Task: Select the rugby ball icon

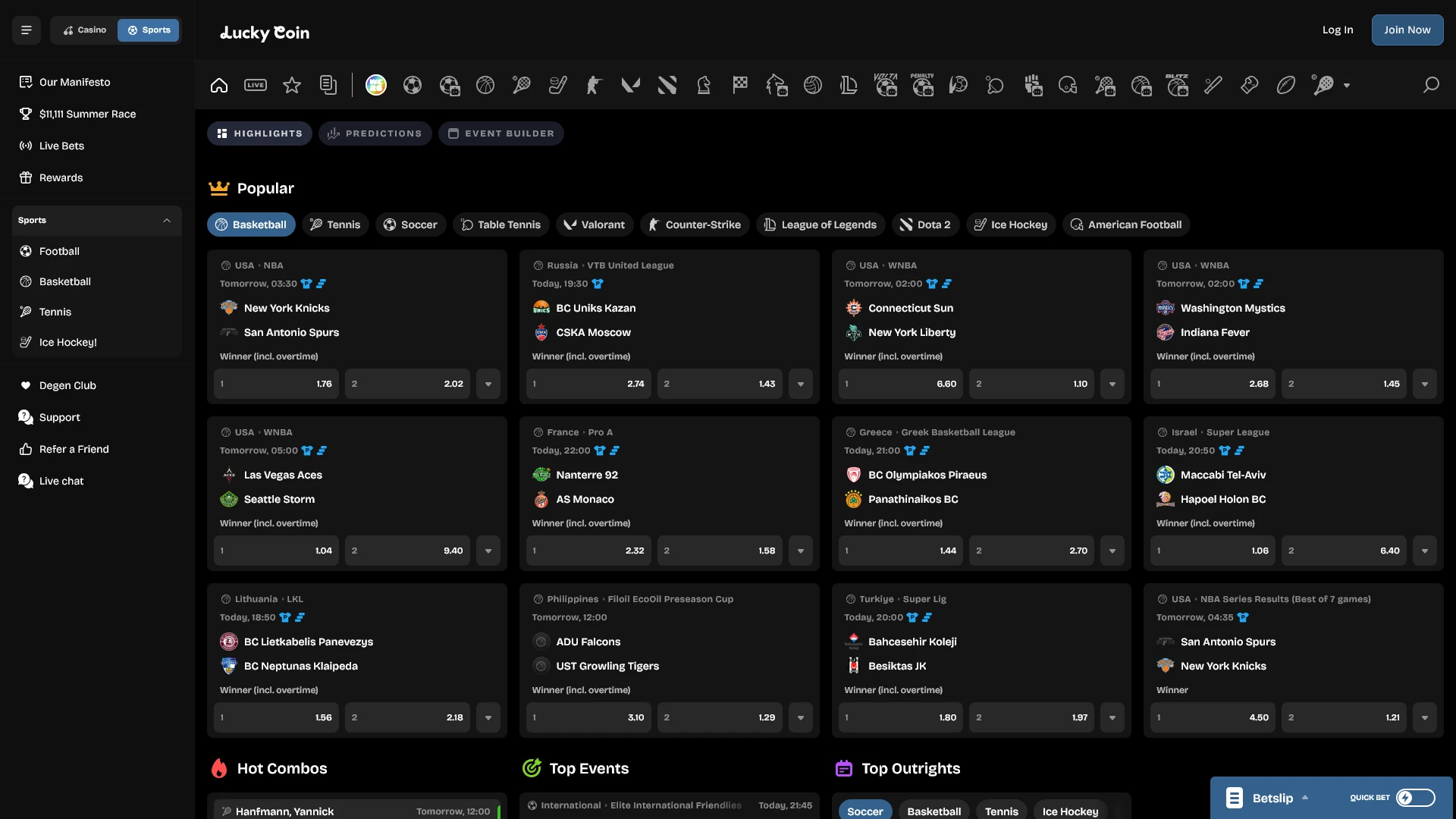Action: click(1286, 85)
